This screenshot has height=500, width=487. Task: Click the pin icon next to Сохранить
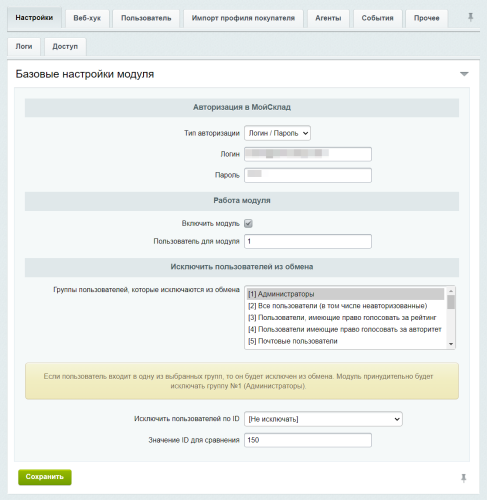[x=463, y=478]
